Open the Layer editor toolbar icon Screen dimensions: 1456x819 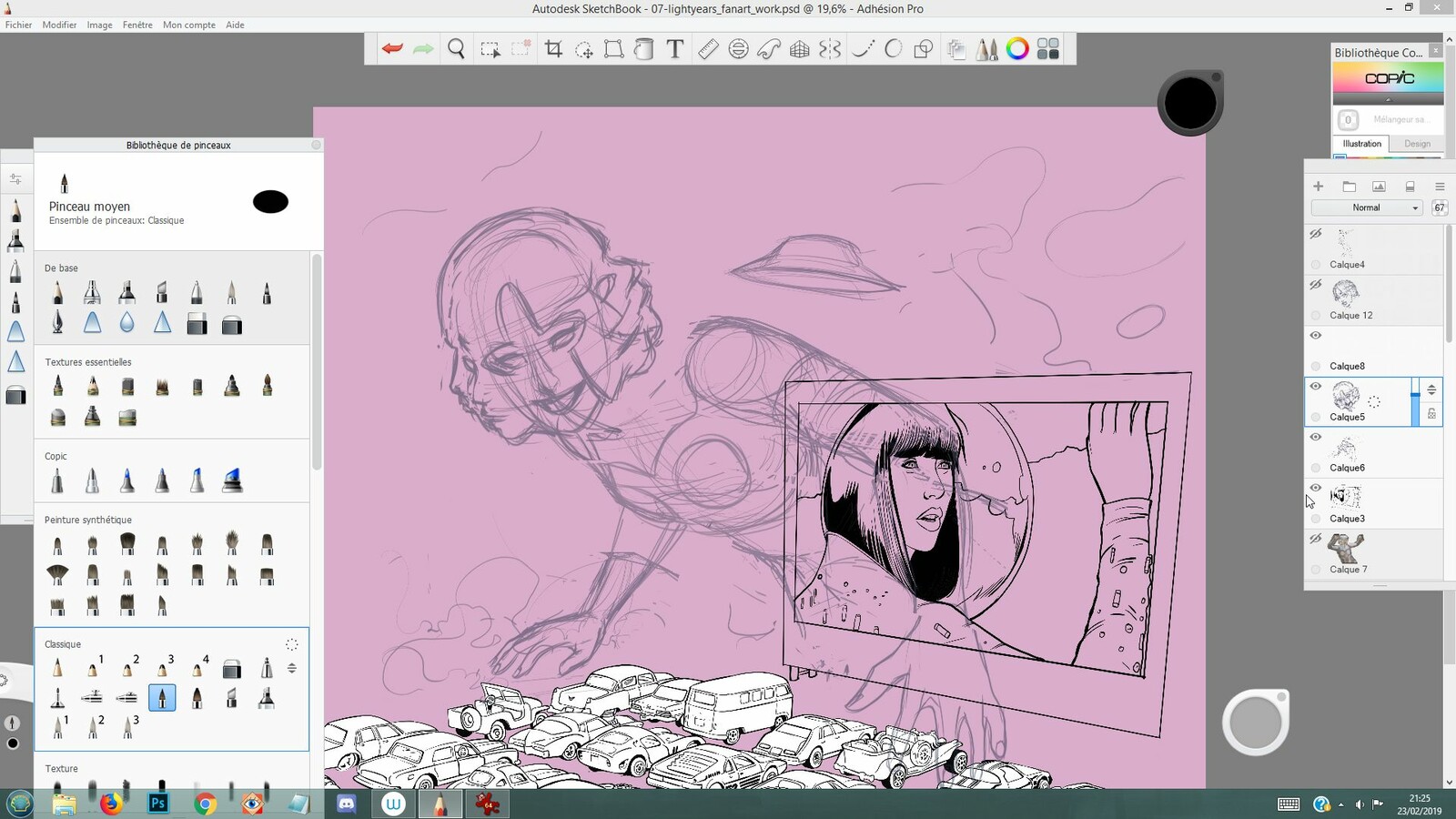click(955, 49)
